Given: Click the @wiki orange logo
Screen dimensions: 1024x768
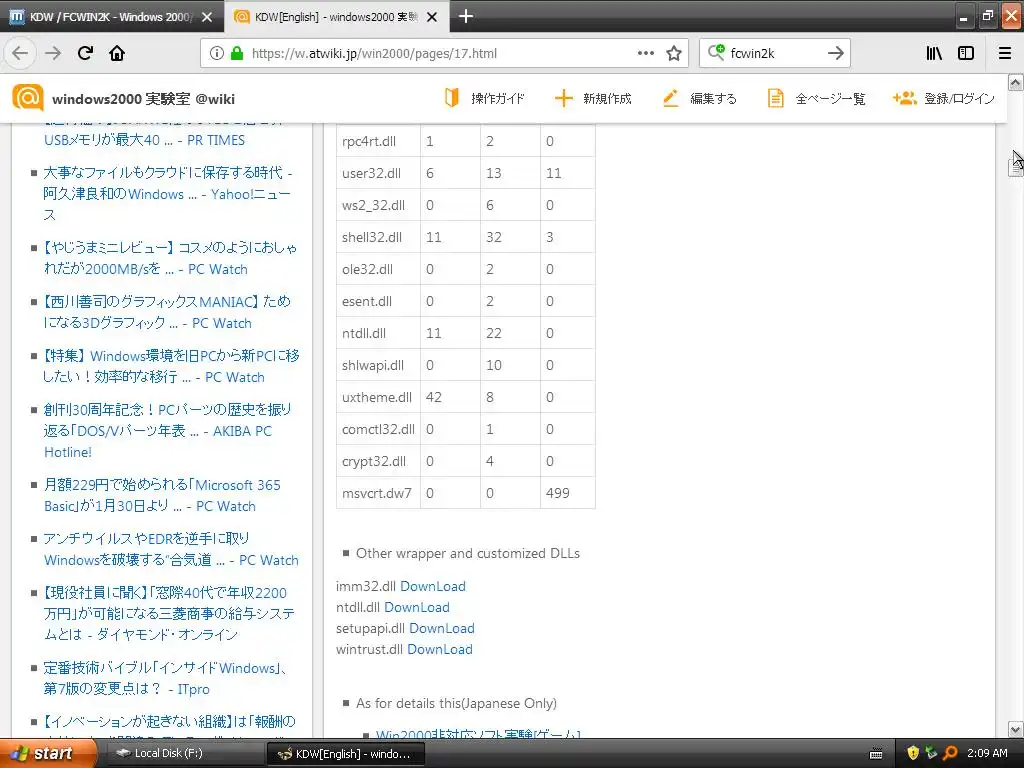Looking at the screenshot, I should pos(28,98).
